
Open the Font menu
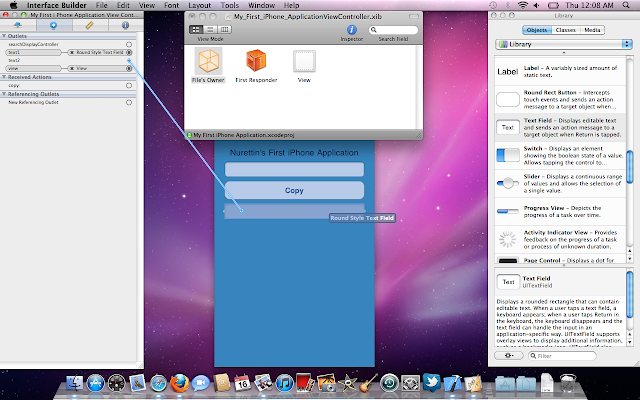pos(171,5)
